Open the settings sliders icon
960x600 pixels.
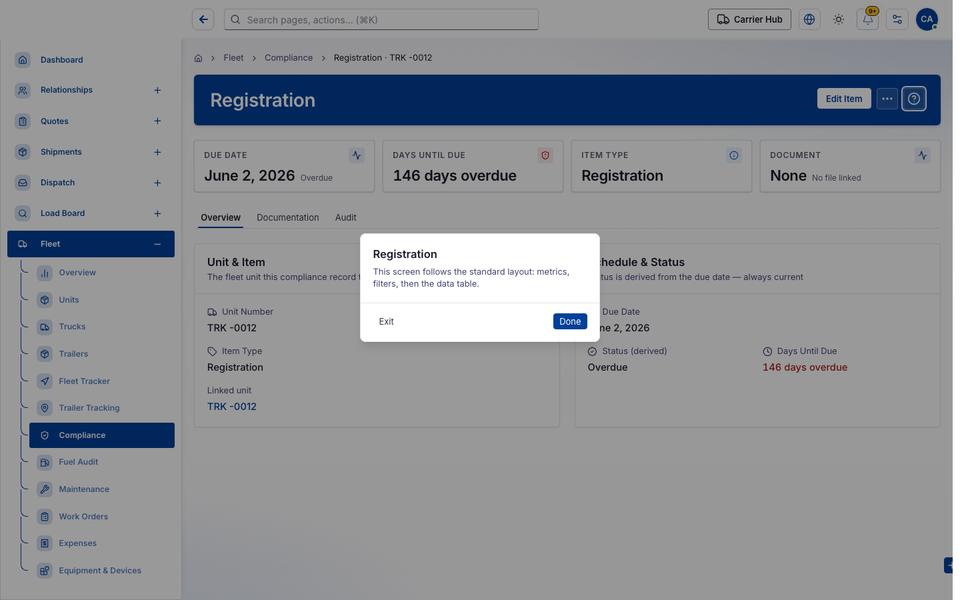[897, 20]
